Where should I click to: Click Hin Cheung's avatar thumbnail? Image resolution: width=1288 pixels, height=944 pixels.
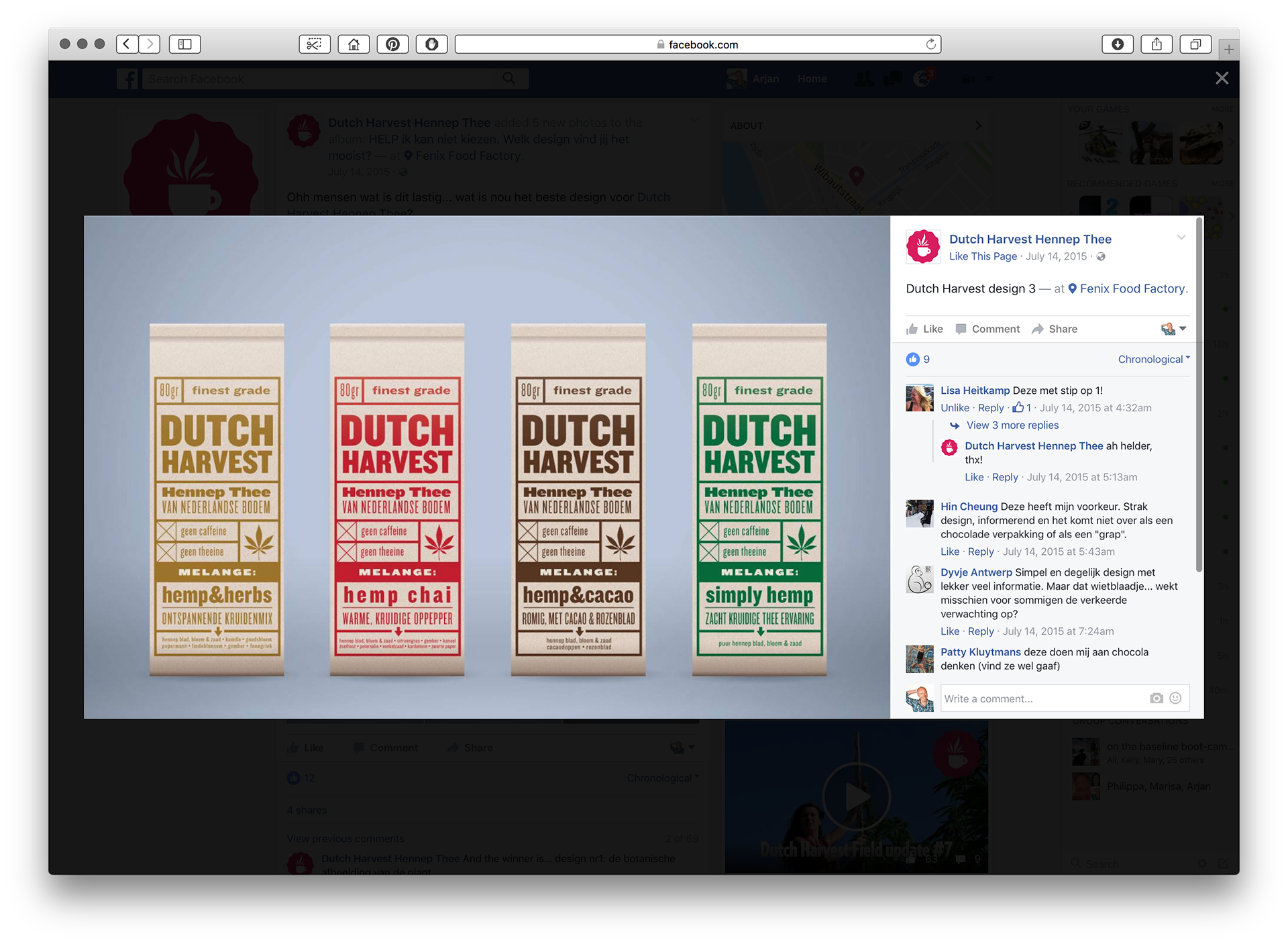click(x=920, y=514)
